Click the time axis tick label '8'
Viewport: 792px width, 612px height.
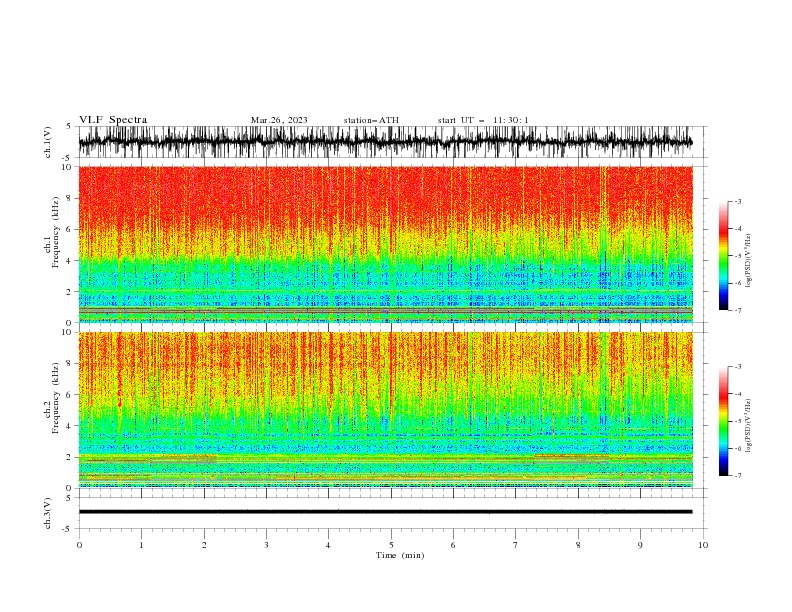(x=578, y=545)
